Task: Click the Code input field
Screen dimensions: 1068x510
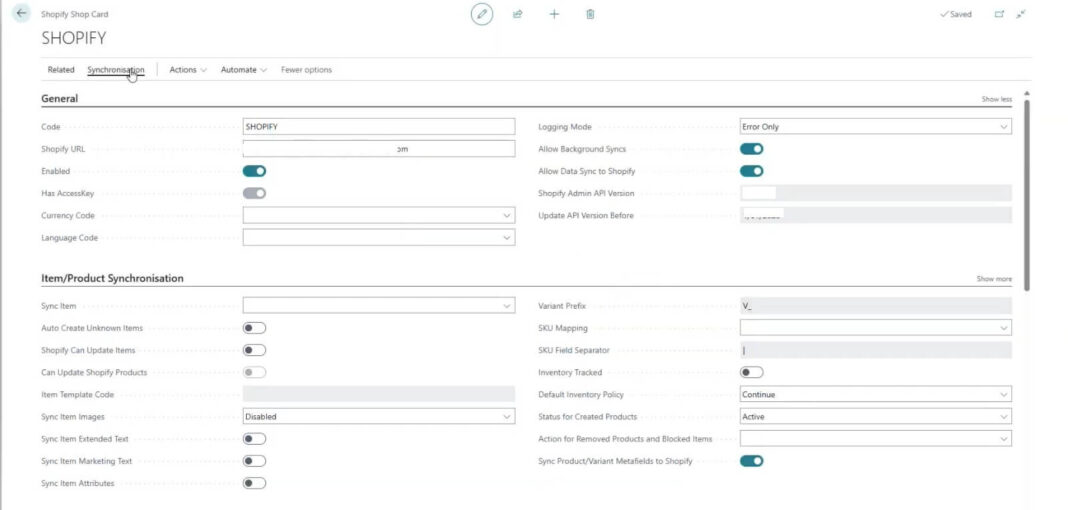Action: pos(379,127)
